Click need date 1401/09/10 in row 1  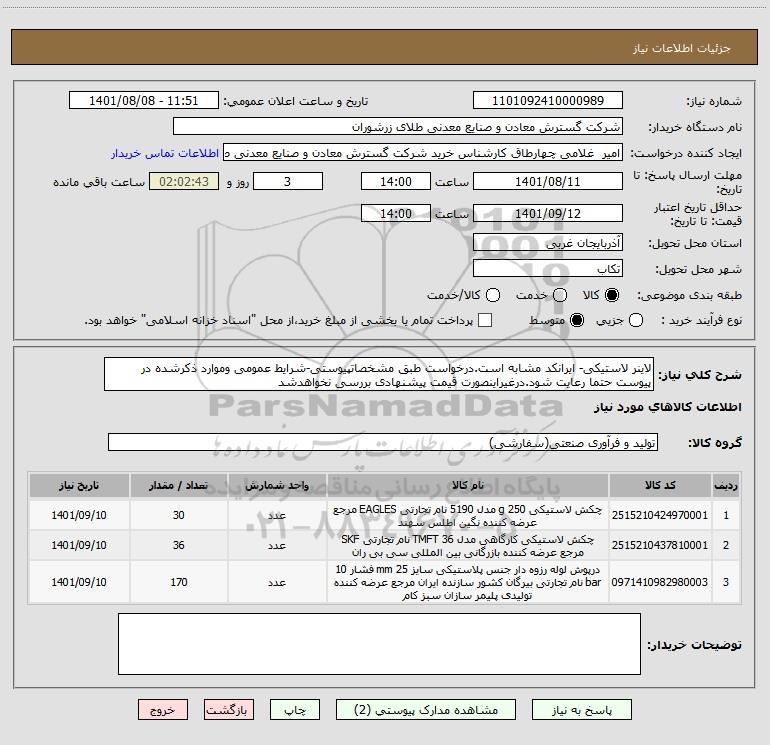pos(79,515)
